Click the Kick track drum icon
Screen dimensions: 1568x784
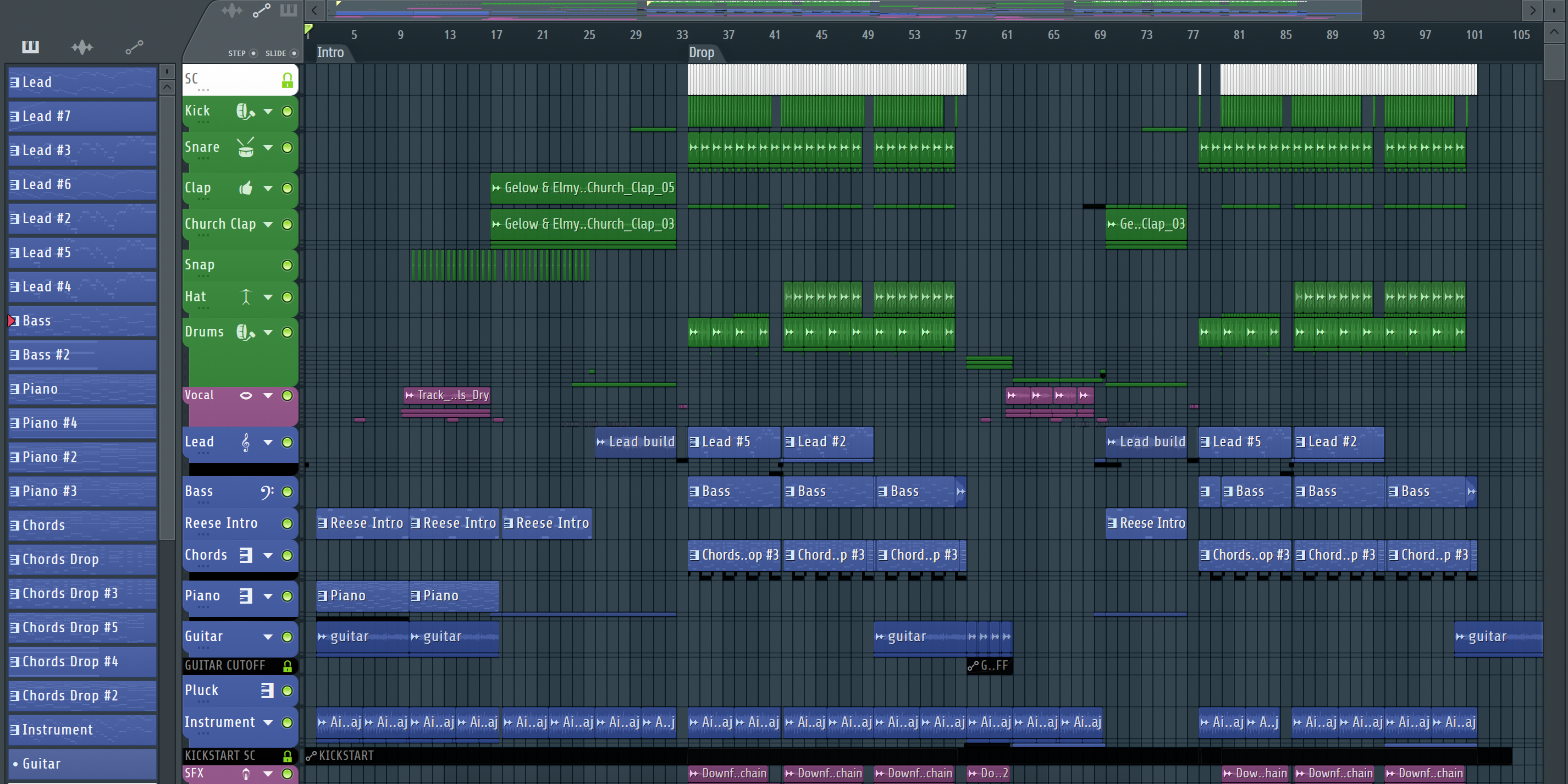245,112
